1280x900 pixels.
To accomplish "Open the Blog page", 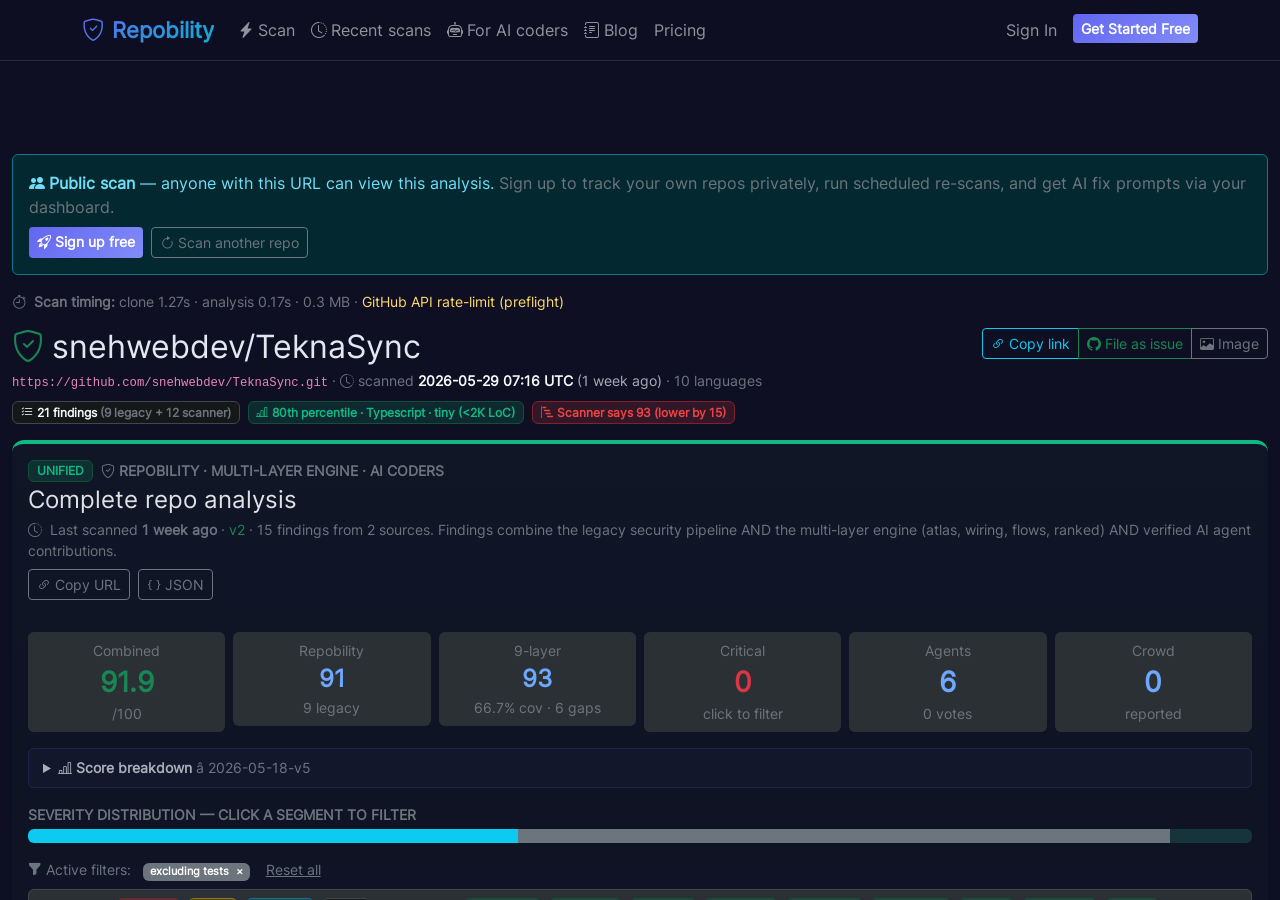I will coord(611,30).
